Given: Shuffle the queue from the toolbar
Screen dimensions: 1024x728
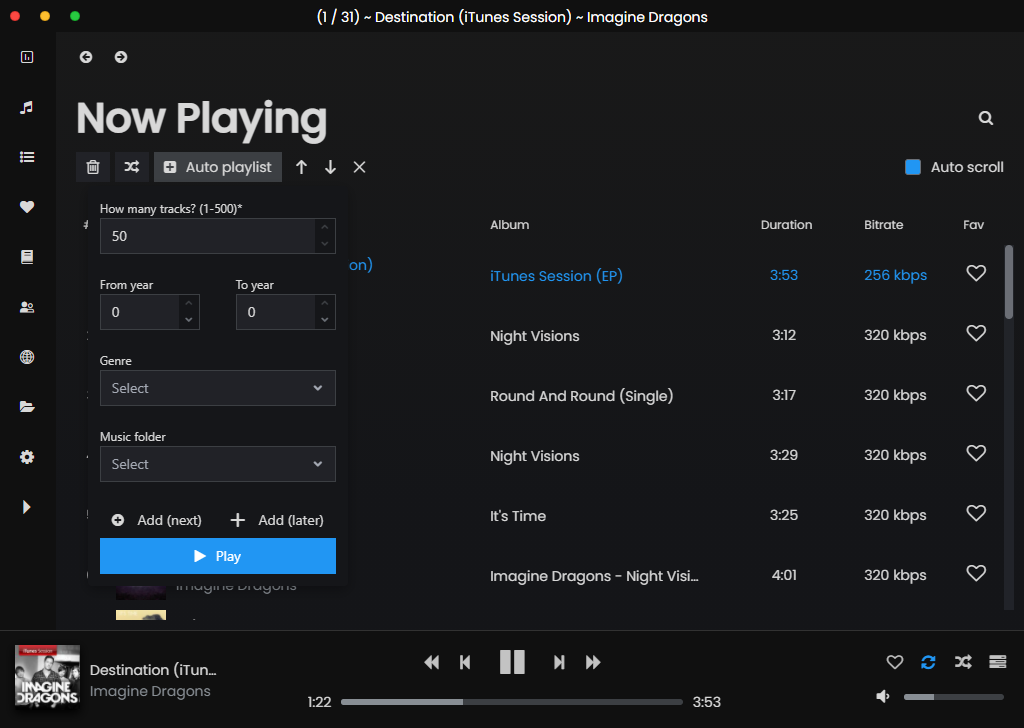Looking at the screenshot, I should (132, 167).
